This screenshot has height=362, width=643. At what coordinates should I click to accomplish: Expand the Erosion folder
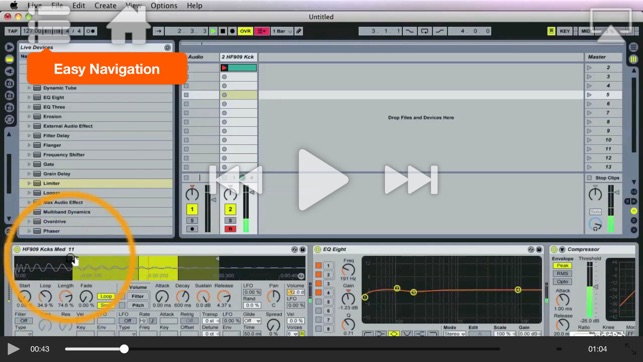pyautogui.click(x=29, y=116)
